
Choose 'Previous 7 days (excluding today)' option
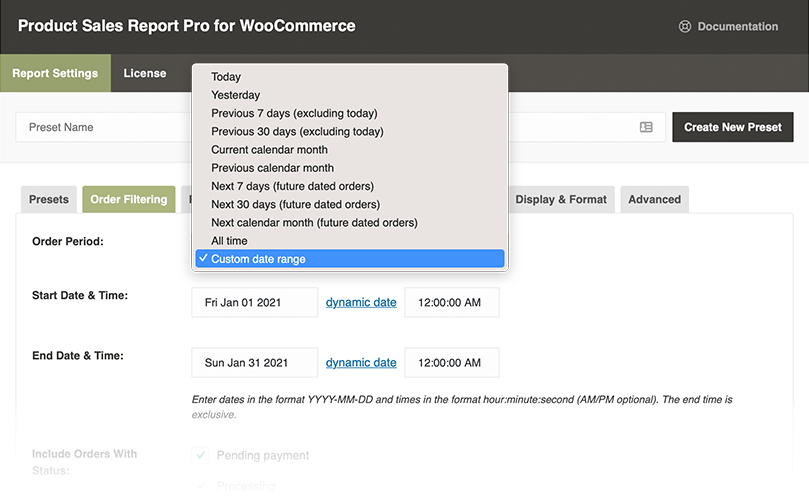click(294, 113)
